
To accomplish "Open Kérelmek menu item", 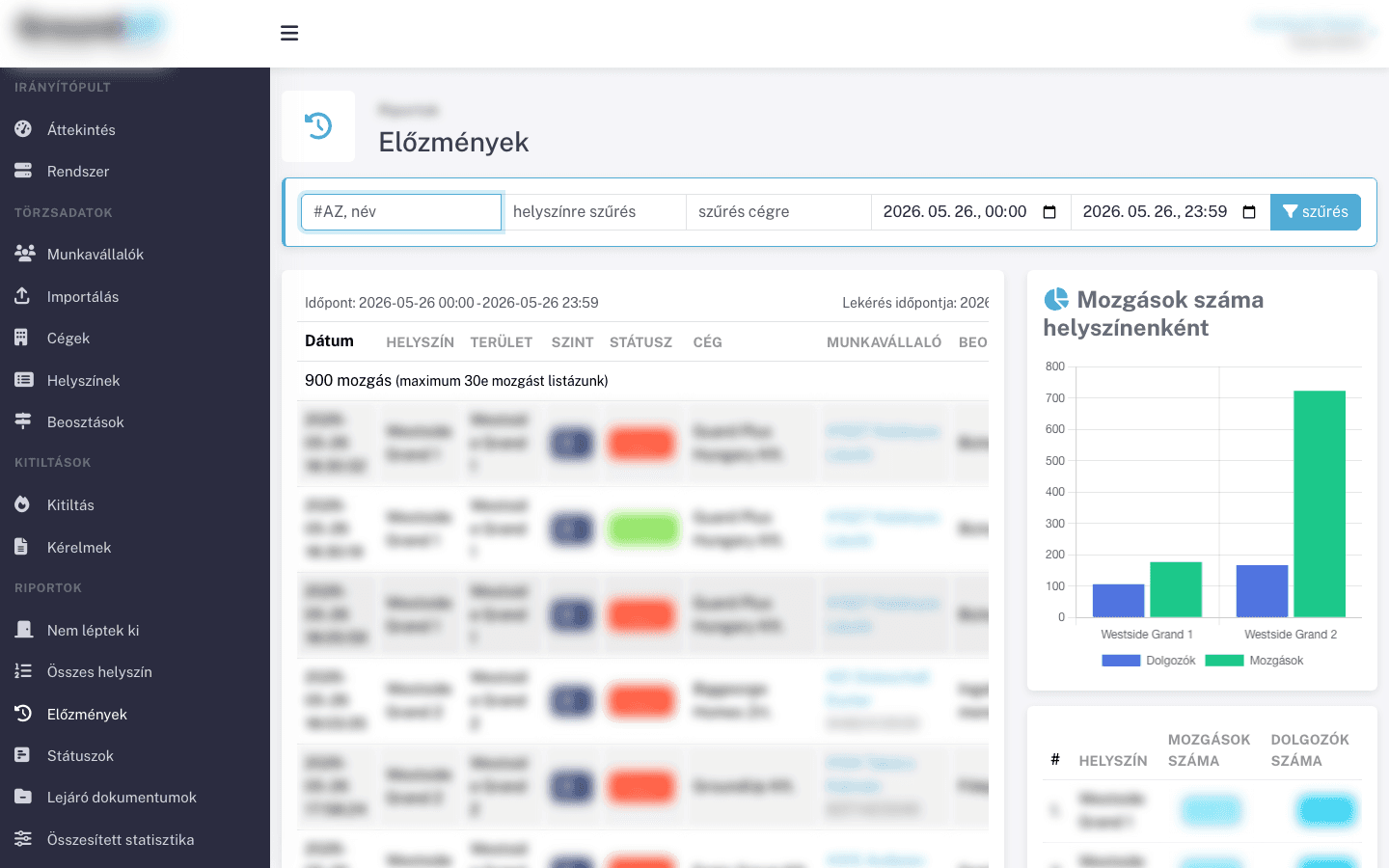I will (x=79, y=547).
